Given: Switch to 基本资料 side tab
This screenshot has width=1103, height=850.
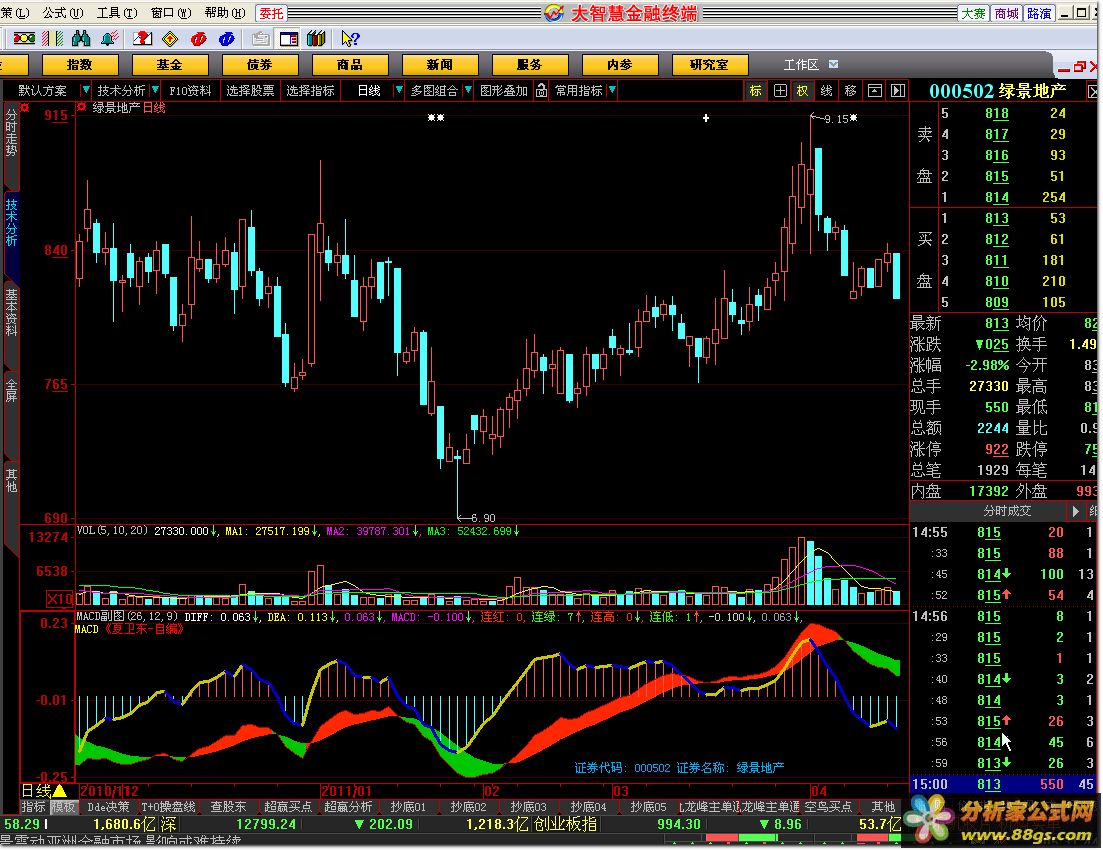Looking at the screenshot, I should [x=11, y=312].
